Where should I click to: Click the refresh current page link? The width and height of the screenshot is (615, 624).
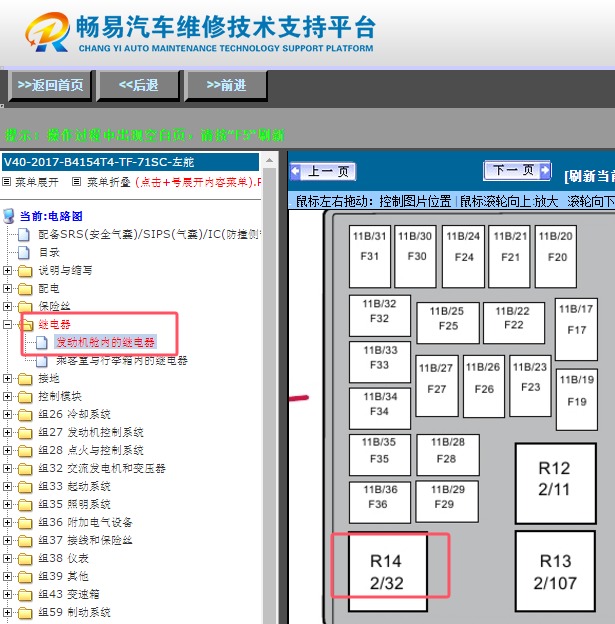point(589,176)
